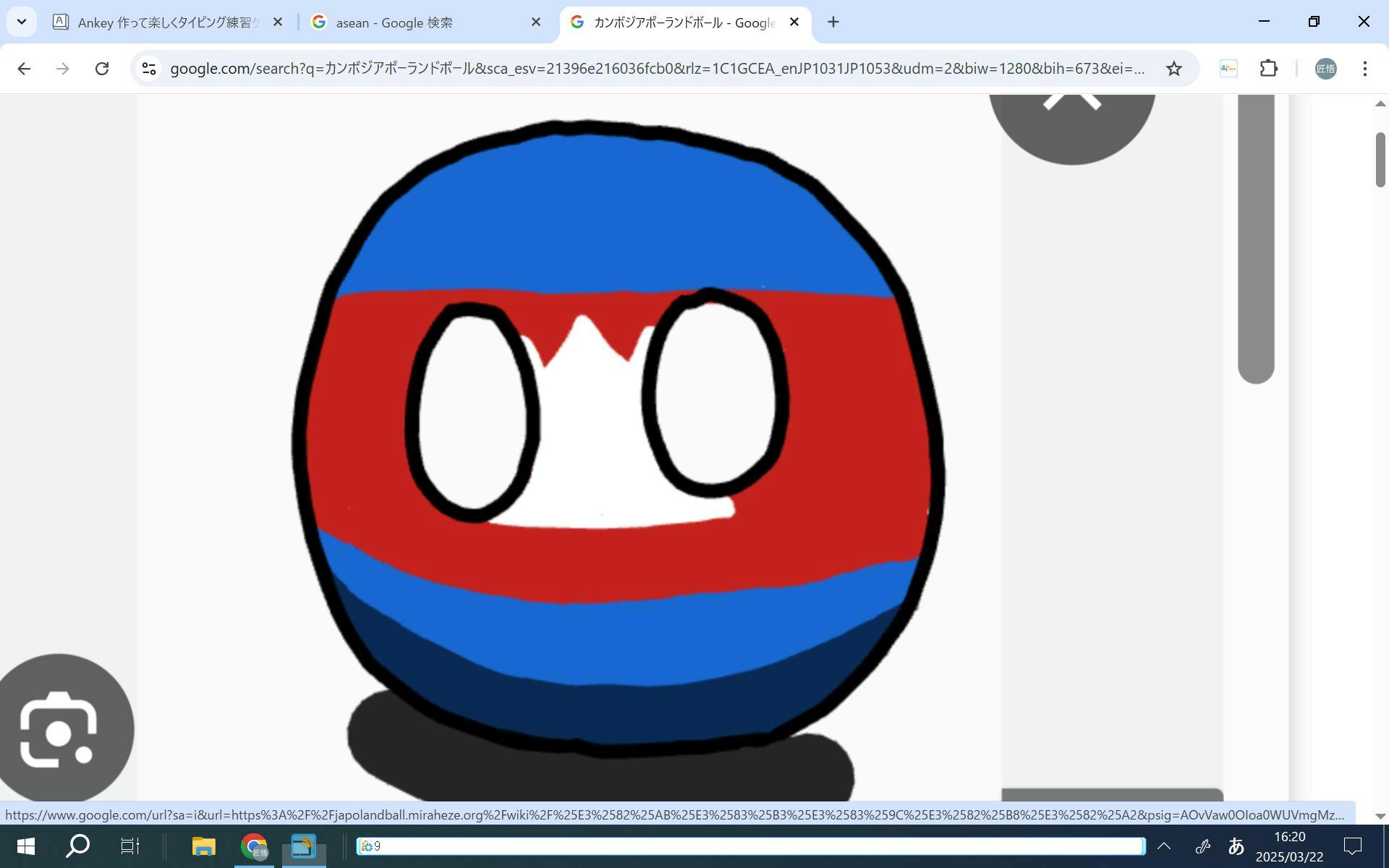Click the URL address bar field

tap(651, 69)
